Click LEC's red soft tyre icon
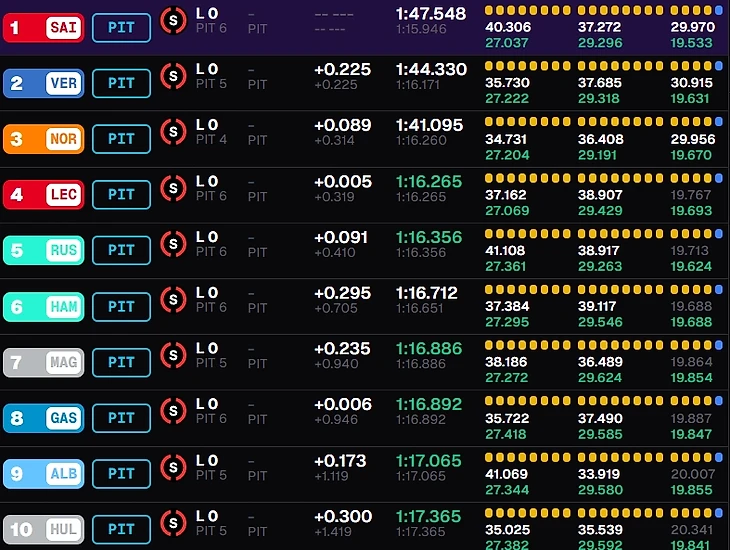This screenshot has height=550, width=730. tap(173, 188)
